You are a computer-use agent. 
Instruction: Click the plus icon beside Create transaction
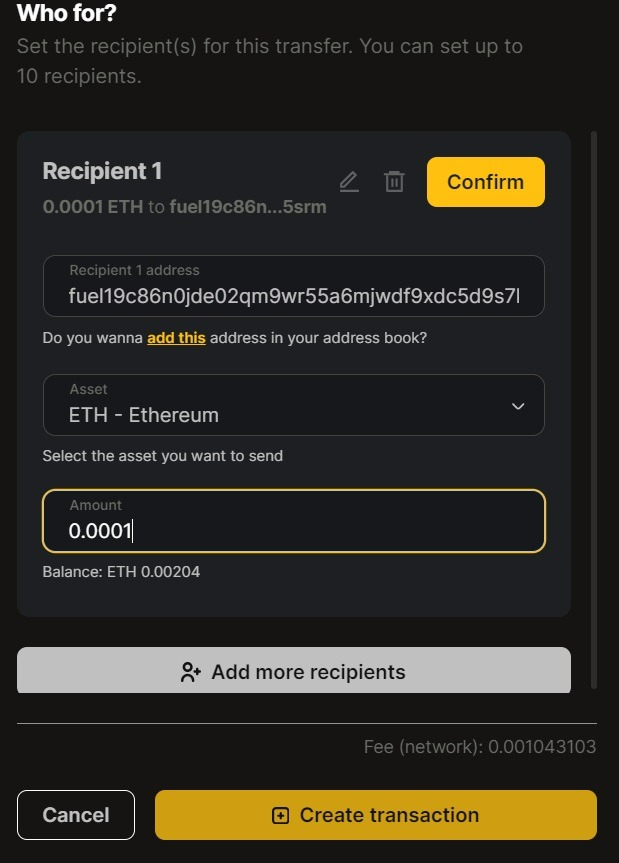tap(281, 815)
